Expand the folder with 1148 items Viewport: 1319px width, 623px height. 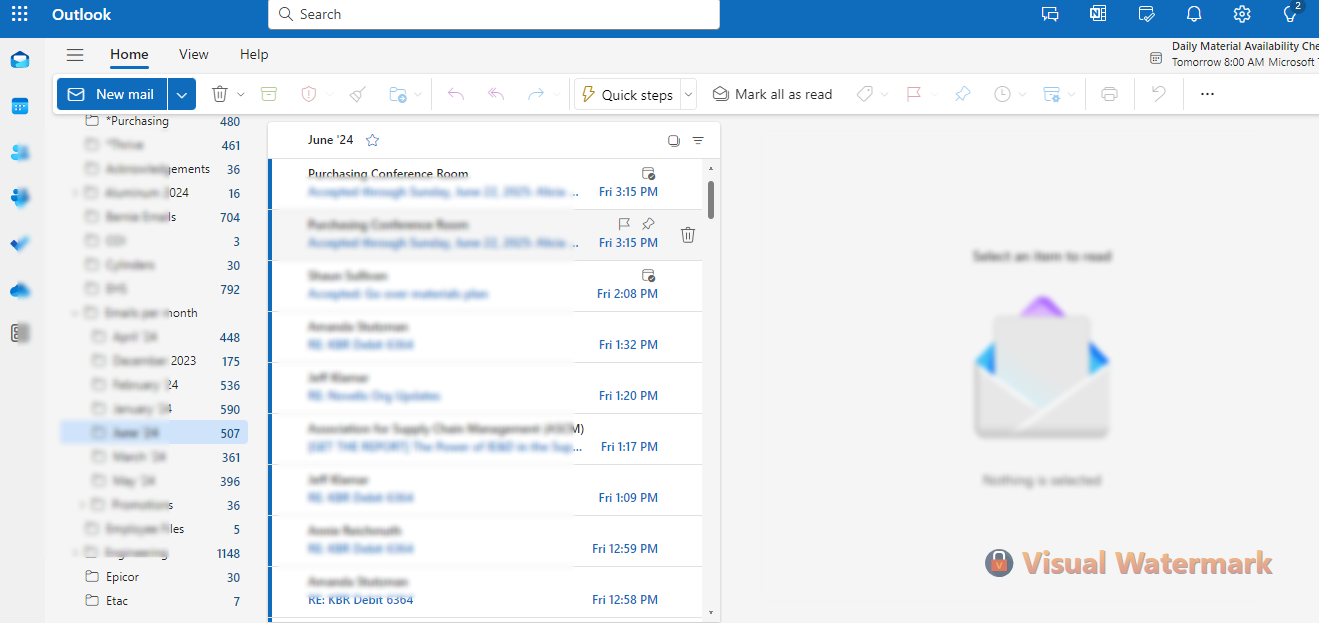pos(75,553)
